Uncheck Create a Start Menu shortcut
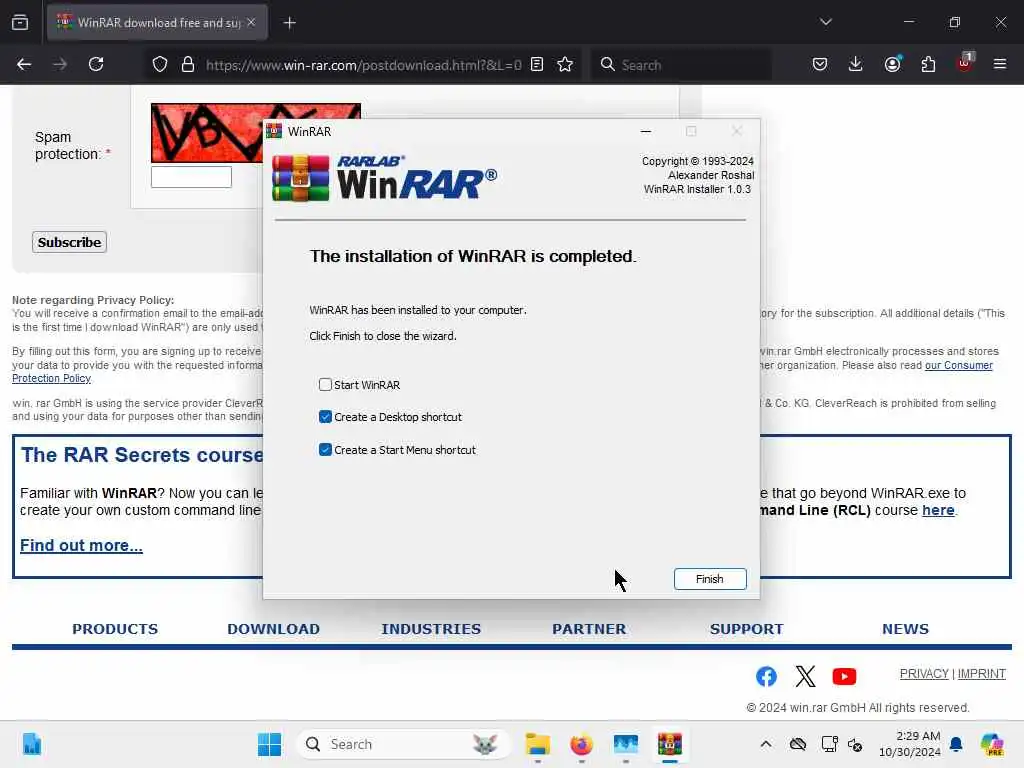Screen dimensions: 1024x768 point(325,449)
